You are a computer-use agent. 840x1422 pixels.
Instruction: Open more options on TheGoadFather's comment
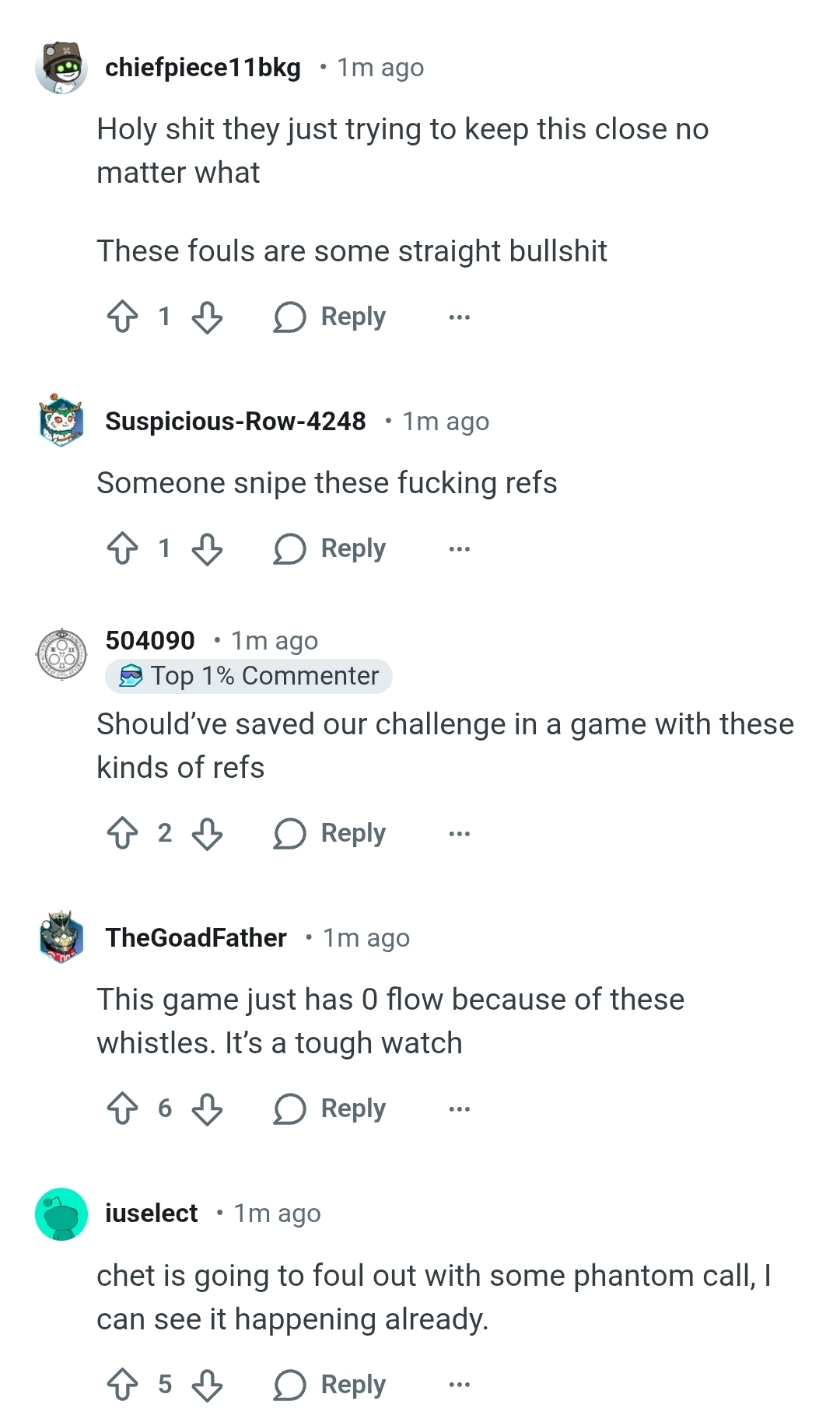(x=460, y=1109)
